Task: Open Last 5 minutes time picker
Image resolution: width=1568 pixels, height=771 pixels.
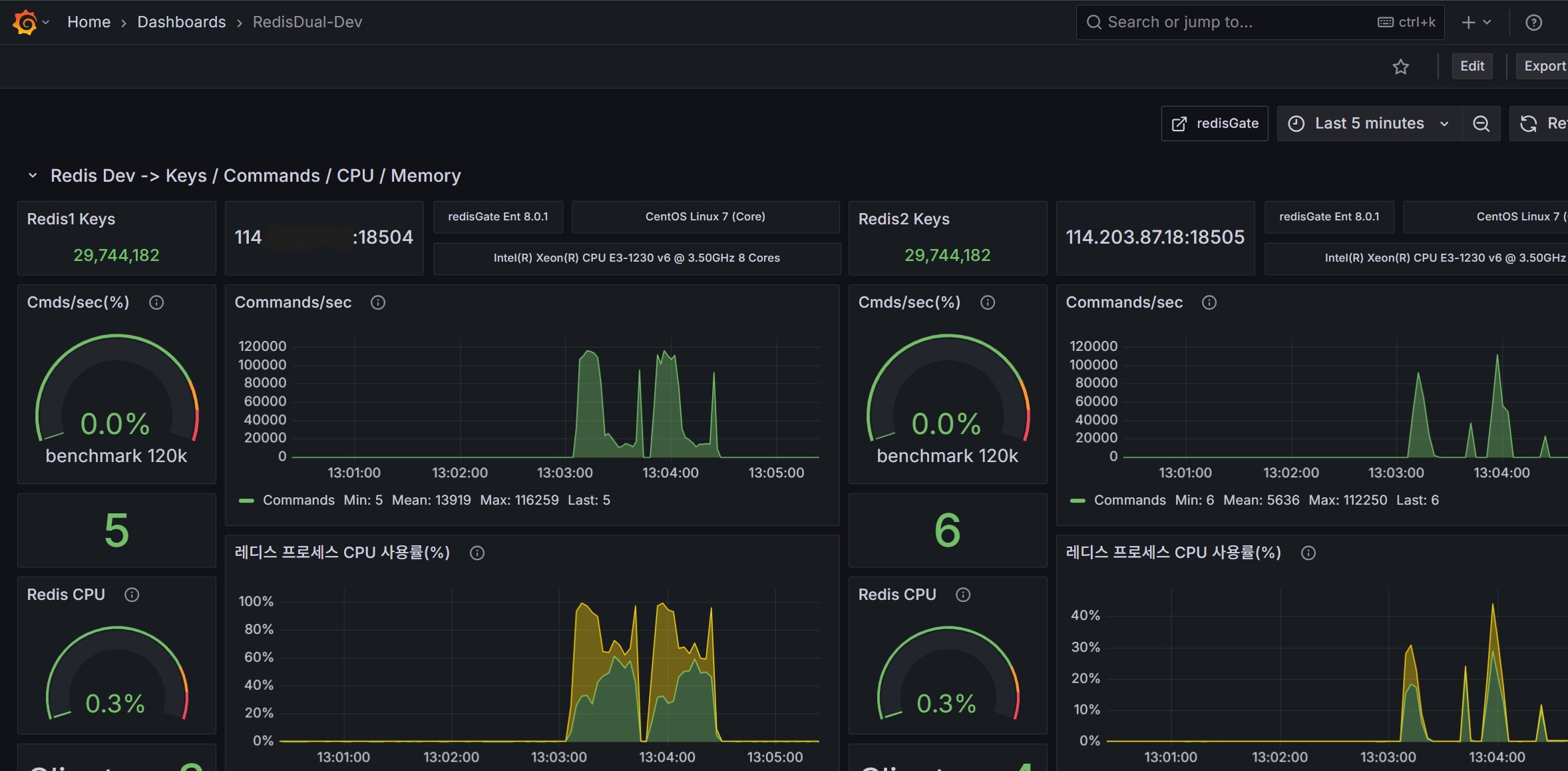Action: (1368, 124)
